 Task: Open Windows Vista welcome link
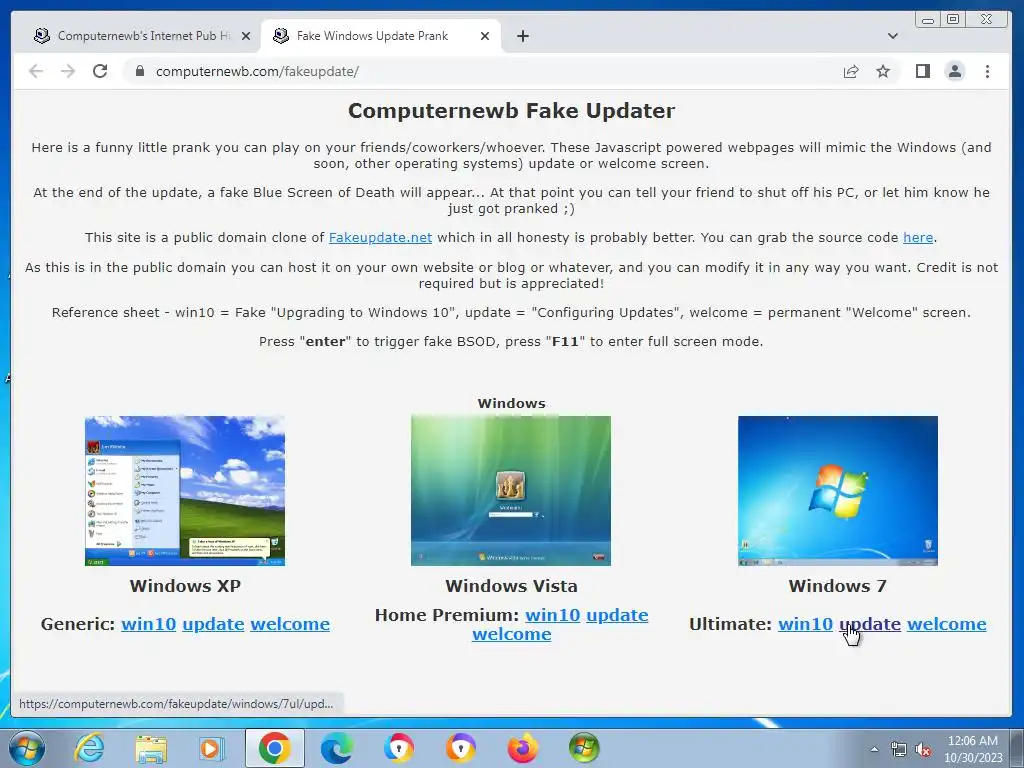pos(511,634)
